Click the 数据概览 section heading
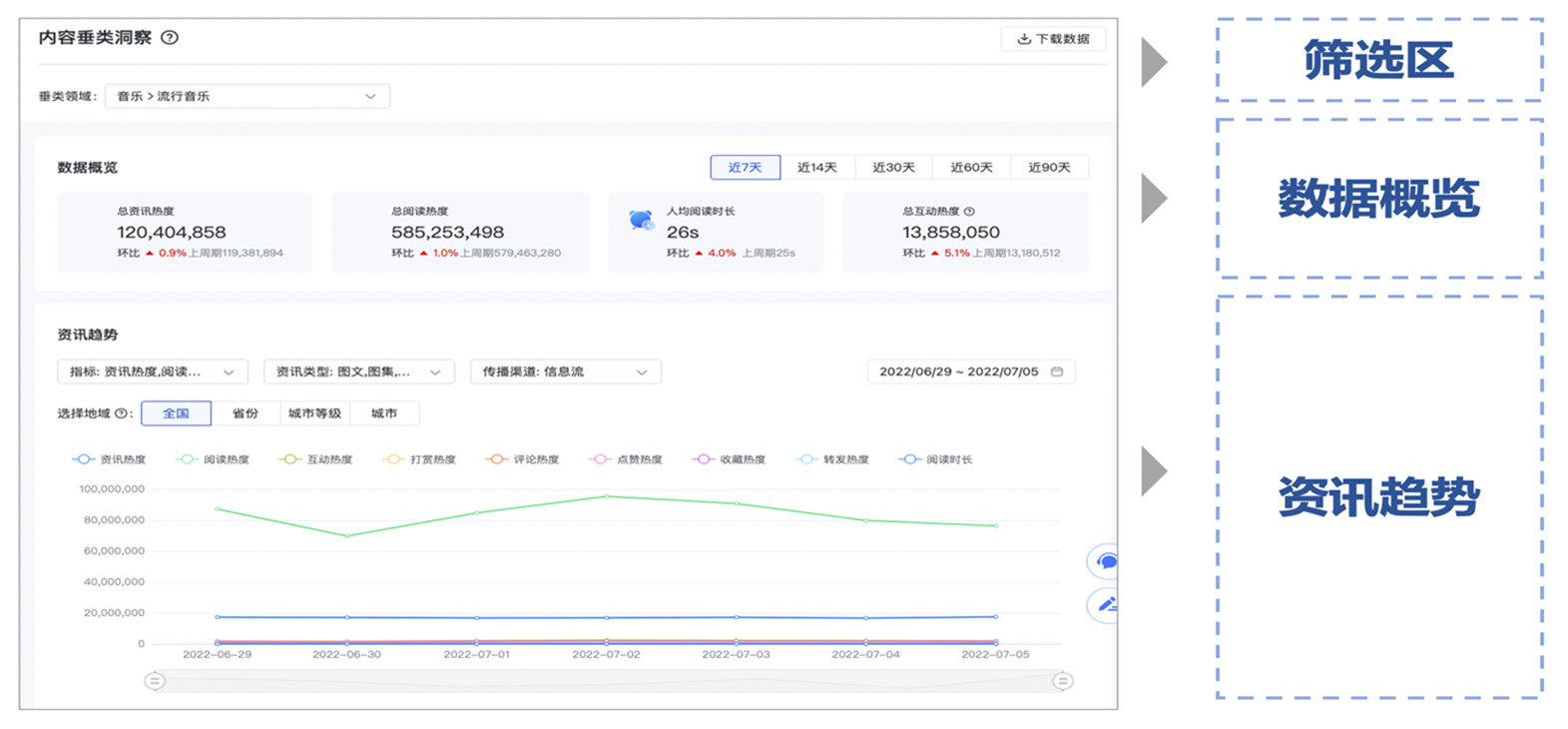Screen dimensions: 1568x729 tap(88, 167)
